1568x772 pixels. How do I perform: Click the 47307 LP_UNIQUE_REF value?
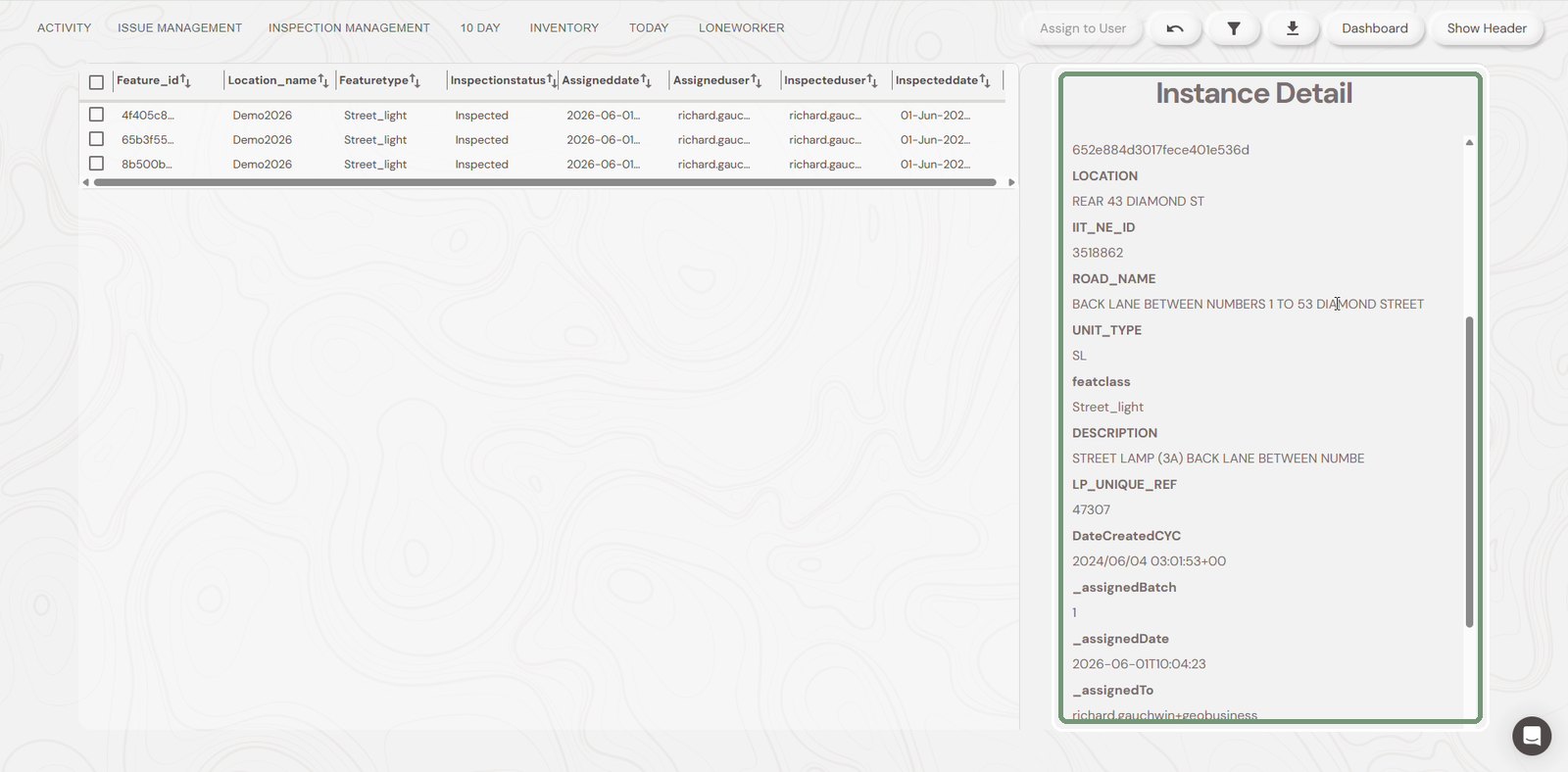[x=1091, y=510]
